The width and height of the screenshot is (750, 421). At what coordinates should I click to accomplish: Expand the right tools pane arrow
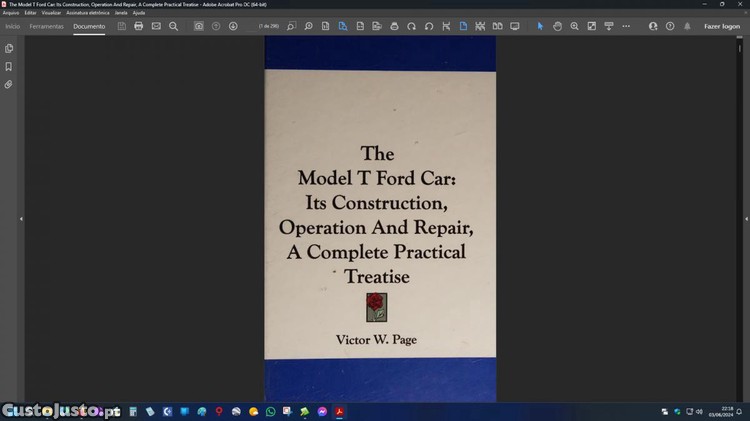(745, 218)
